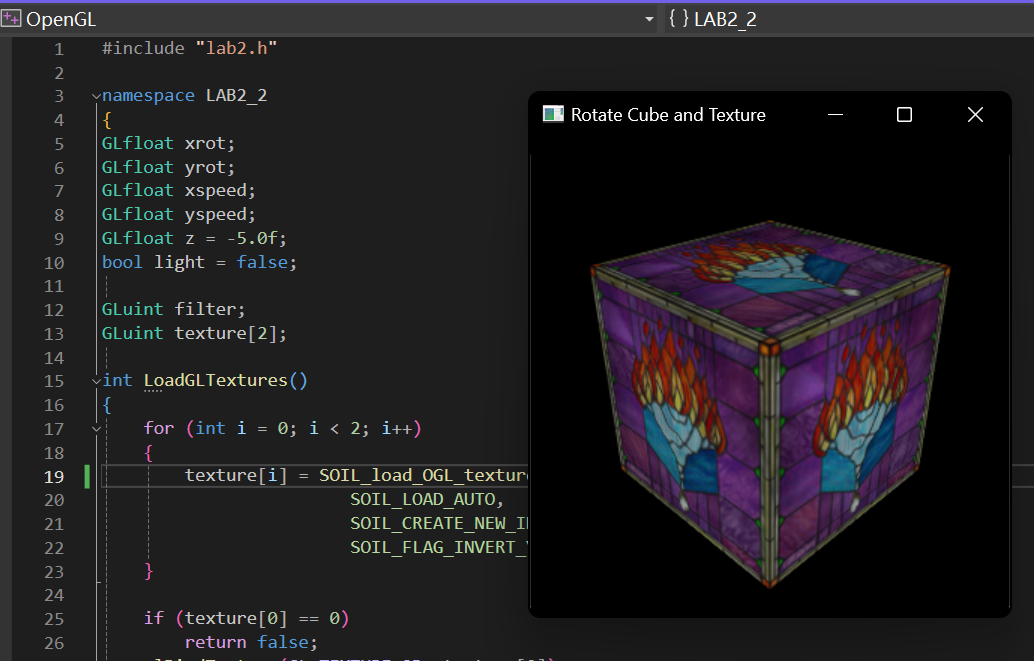
Task: Maximize the Rotate Cube and Texture window
Action: (905, 115)
